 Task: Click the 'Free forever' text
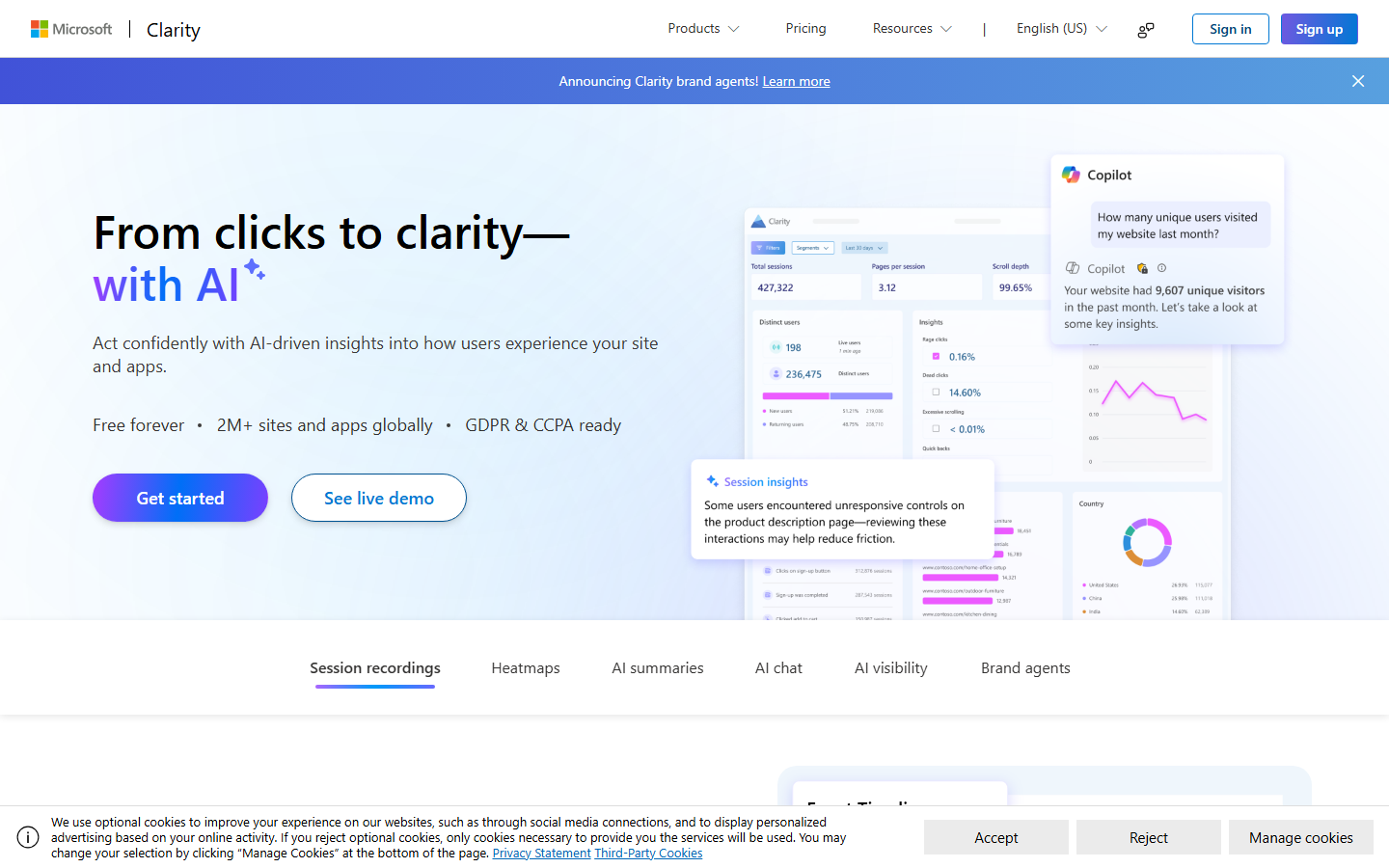point(138,425)
